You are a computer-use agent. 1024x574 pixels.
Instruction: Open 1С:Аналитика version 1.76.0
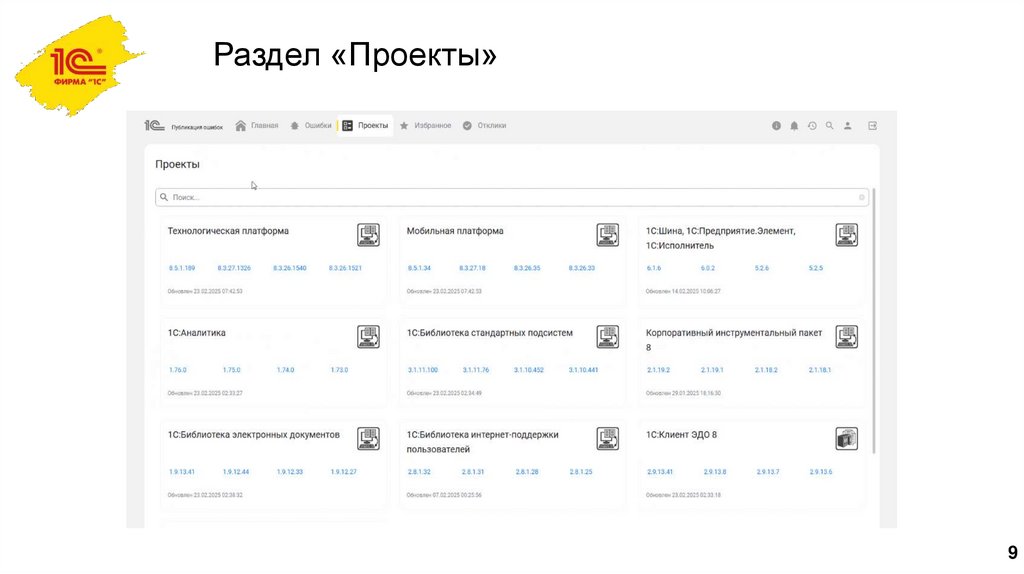pyautogui.click(x=178, y=370)
